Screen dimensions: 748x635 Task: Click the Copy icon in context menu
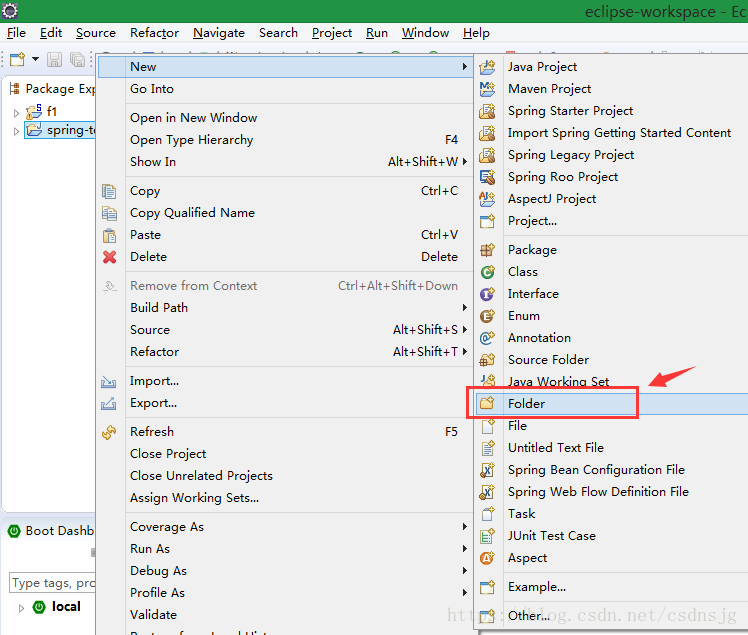point(109,191)
